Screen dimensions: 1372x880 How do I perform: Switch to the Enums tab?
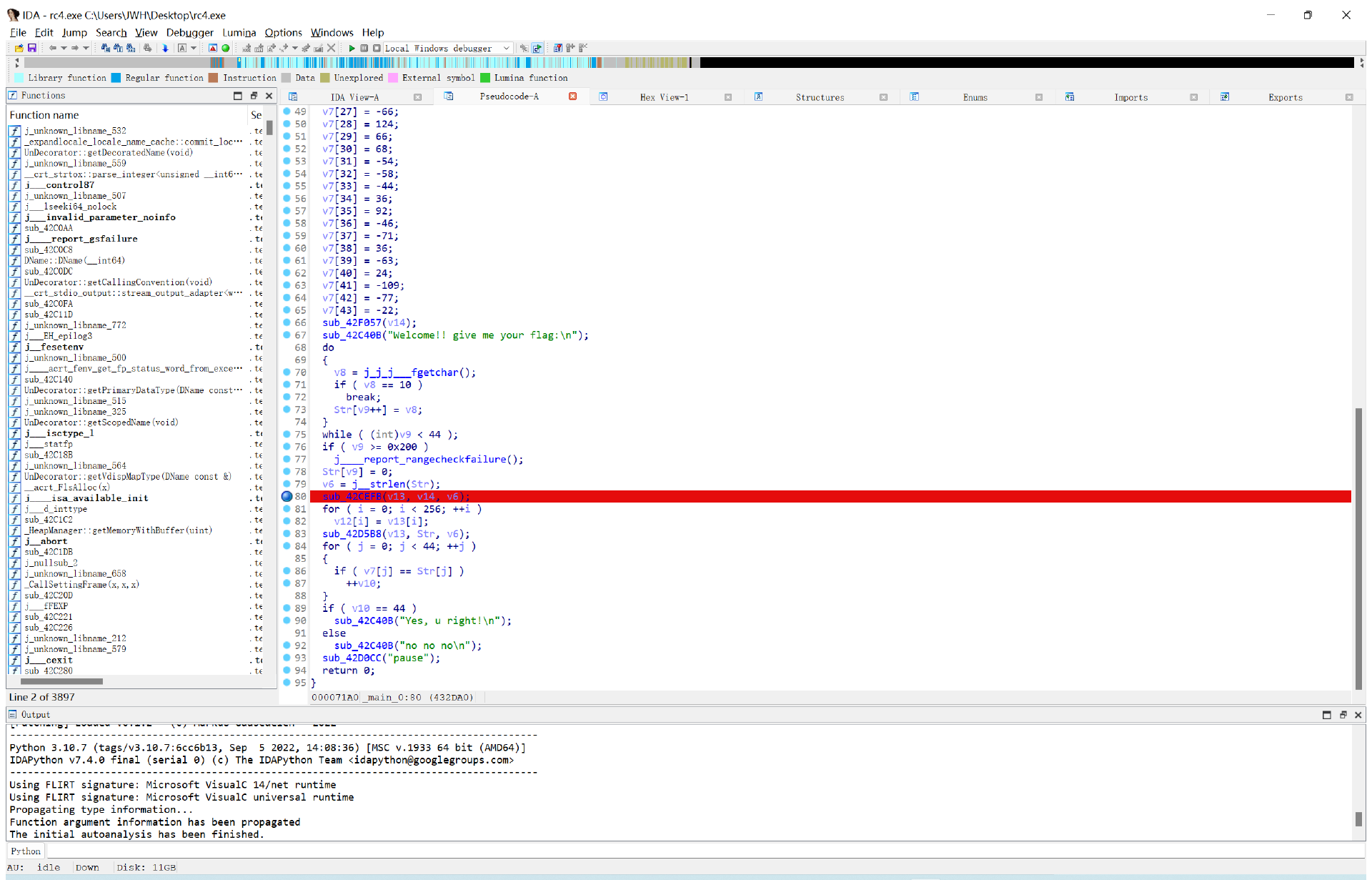pyautogui.click(x=975, y=97)
